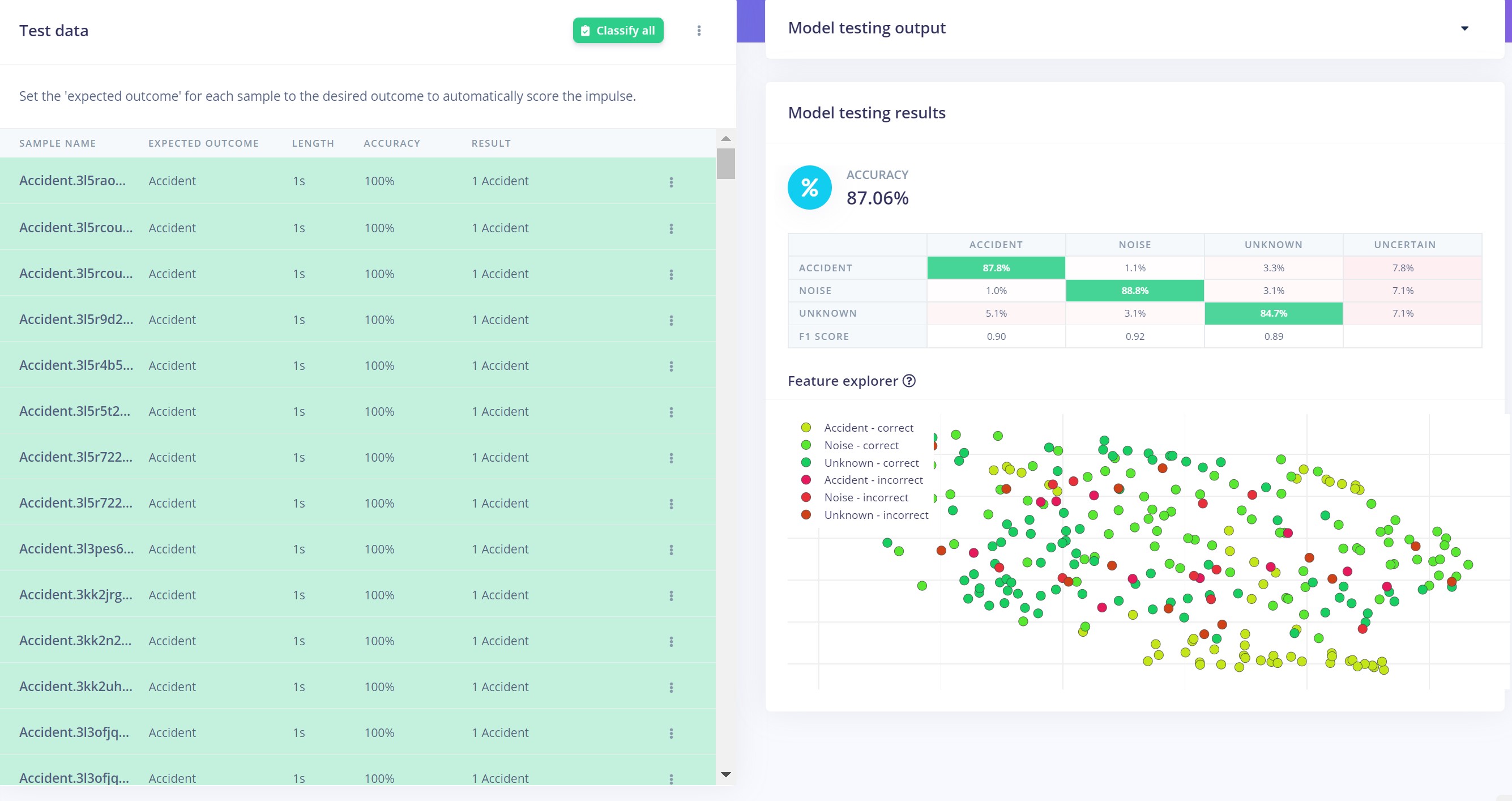
Task: Open the row menu for Accident.3l3pes6 sample
Action: (671, 549)
